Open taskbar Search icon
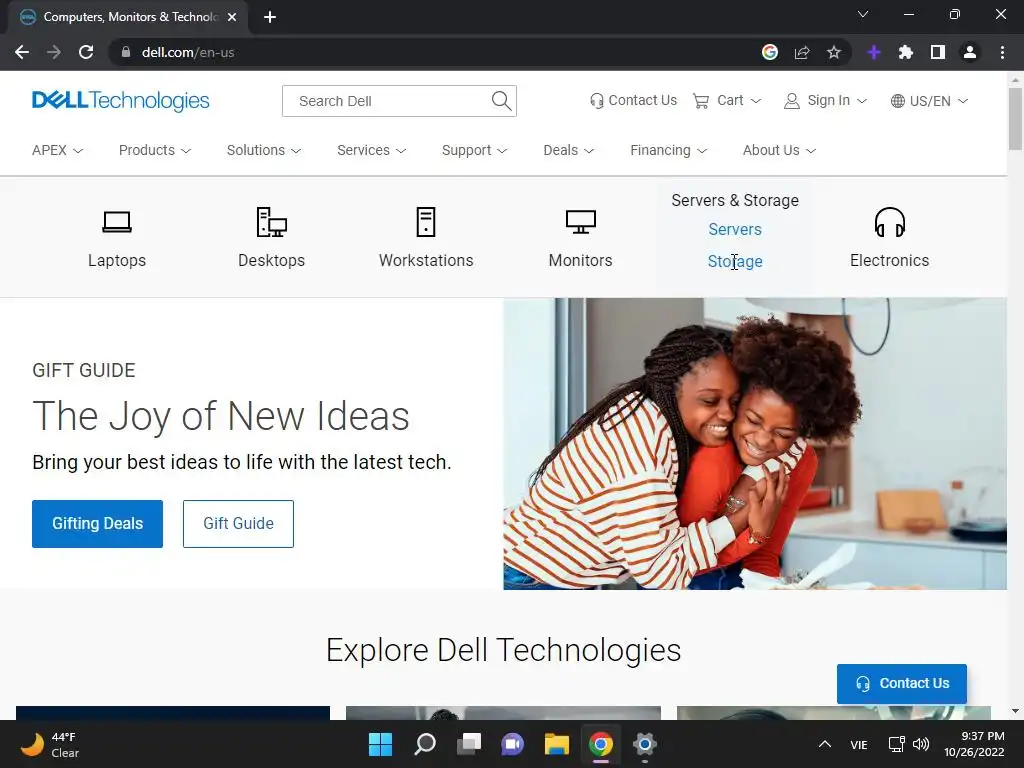The height and width of the screenshot is (768, 1024). 425,744
